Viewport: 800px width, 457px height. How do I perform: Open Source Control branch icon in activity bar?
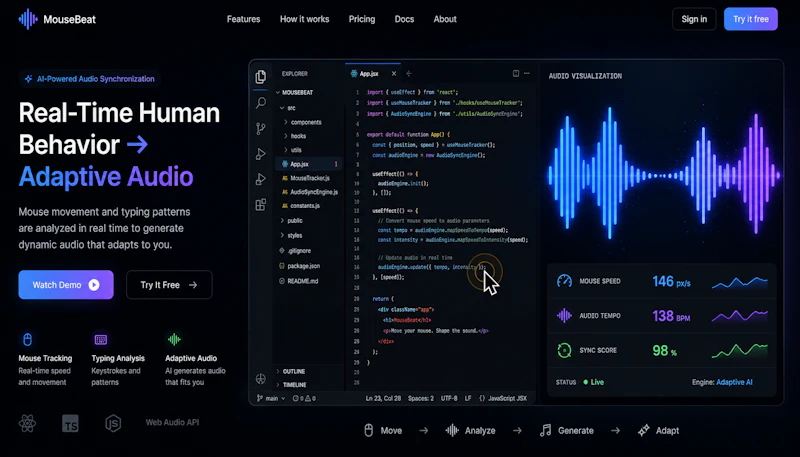pyautogui.click(x=261, y=129)
